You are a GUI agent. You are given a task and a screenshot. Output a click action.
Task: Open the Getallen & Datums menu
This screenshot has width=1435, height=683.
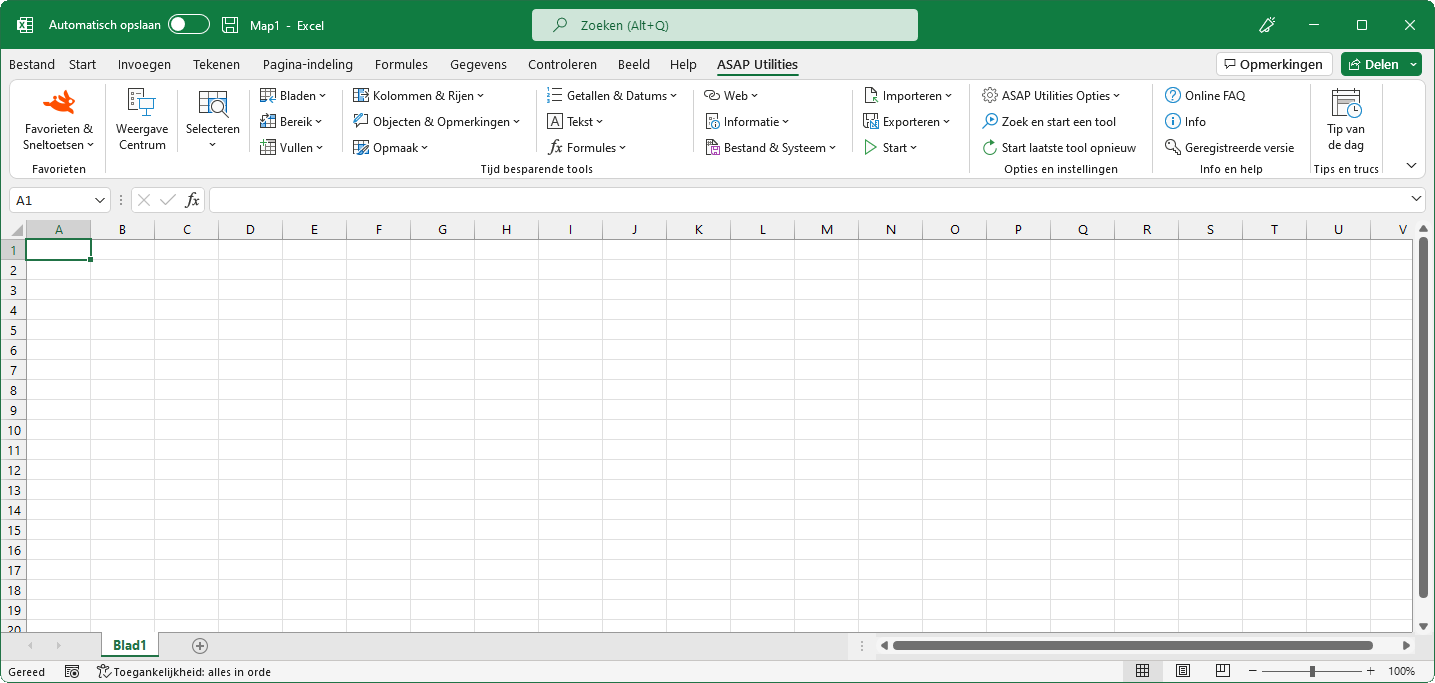coord(612,96)
